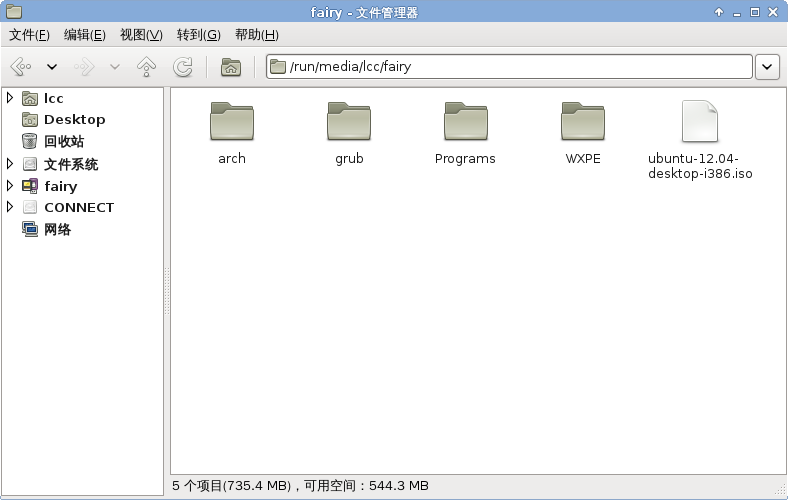Expand the CONNECT tree node

10,207
